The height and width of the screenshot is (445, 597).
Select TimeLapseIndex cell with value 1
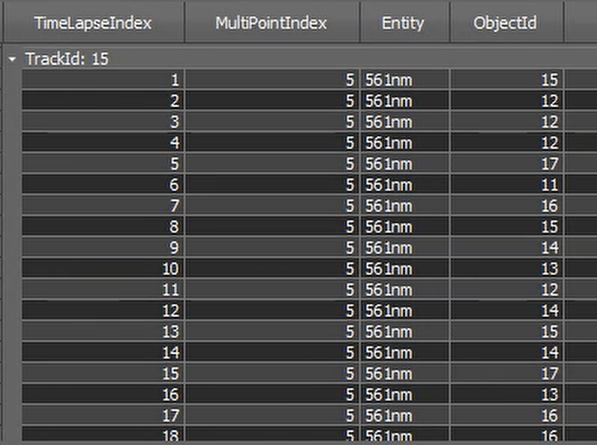pyautogui.click(x=103, y=80)
